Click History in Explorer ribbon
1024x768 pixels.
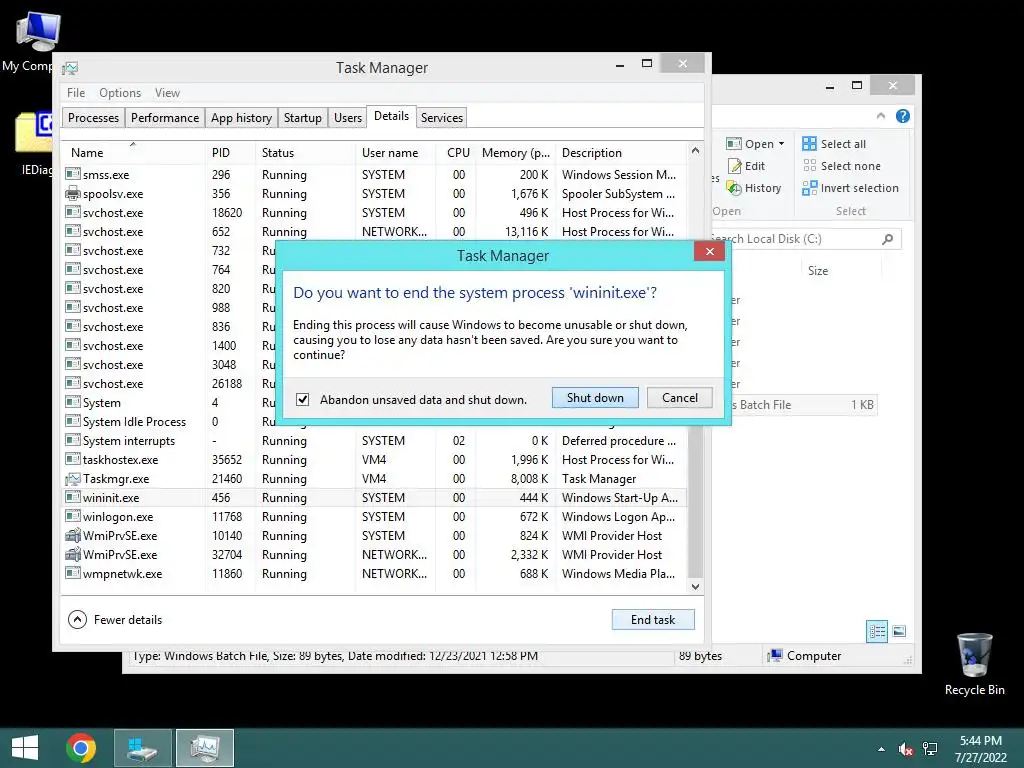click(x=754, y=188)
